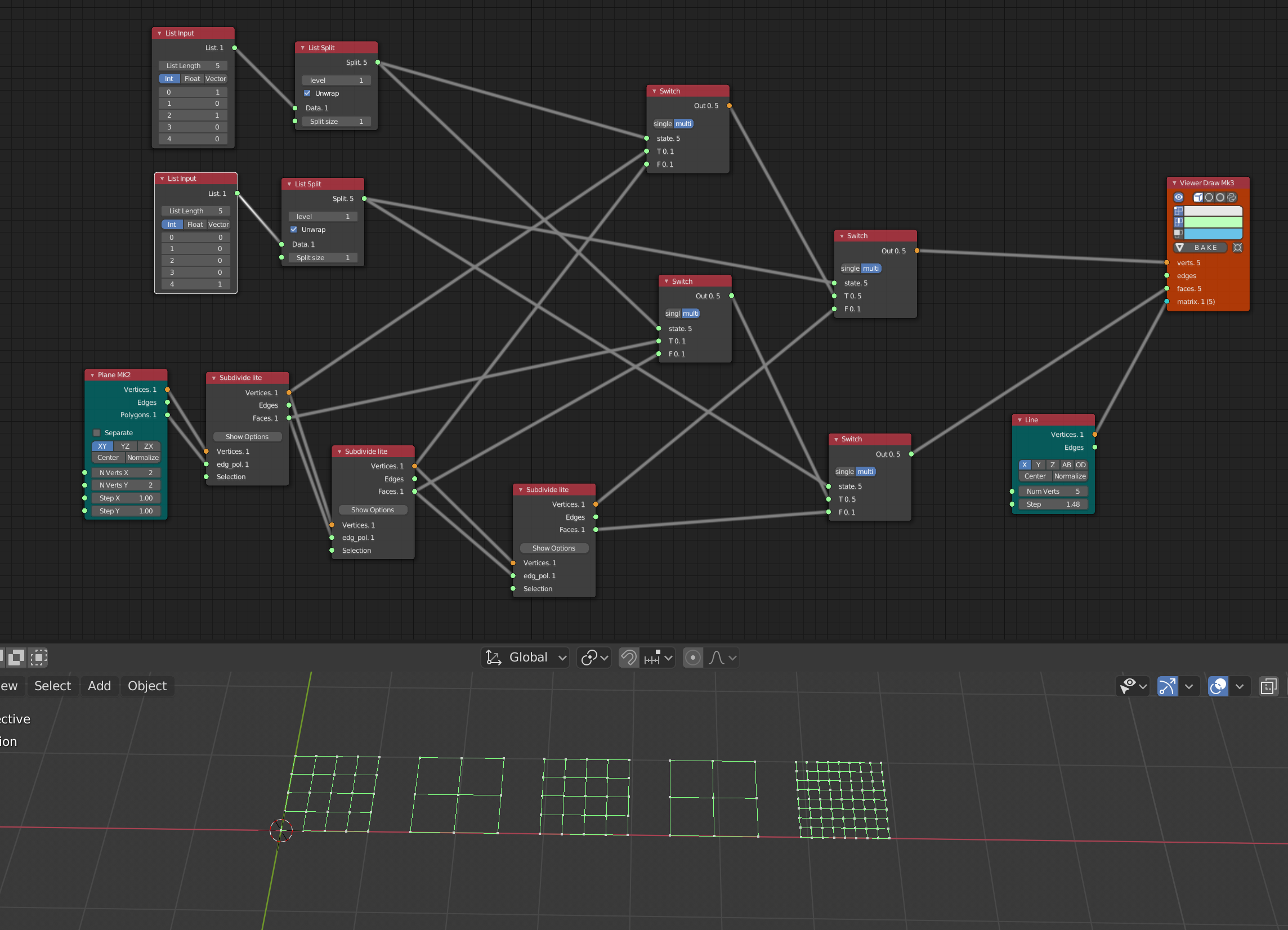Select Float type in the top List Input node
Viewport: 1288px width, 930px height.
point(192,79)
